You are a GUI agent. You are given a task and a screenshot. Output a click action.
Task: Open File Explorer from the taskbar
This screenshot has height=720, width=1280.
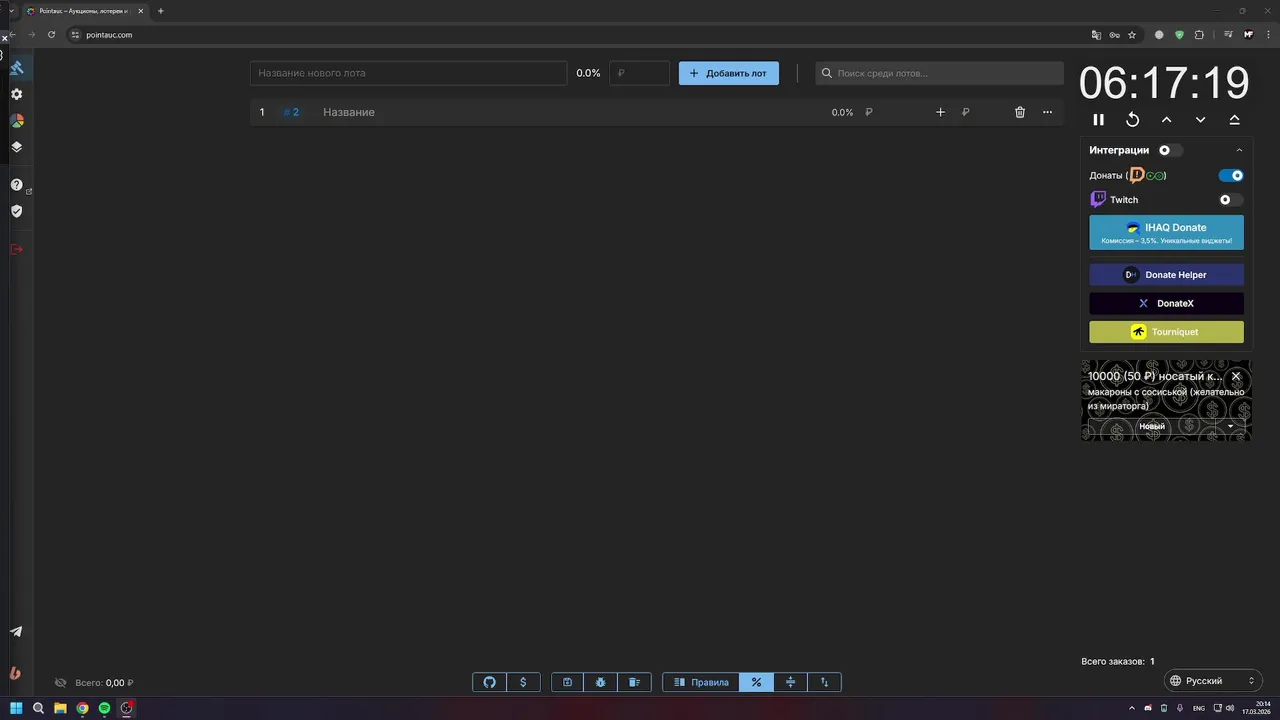[x=60, y=708]
